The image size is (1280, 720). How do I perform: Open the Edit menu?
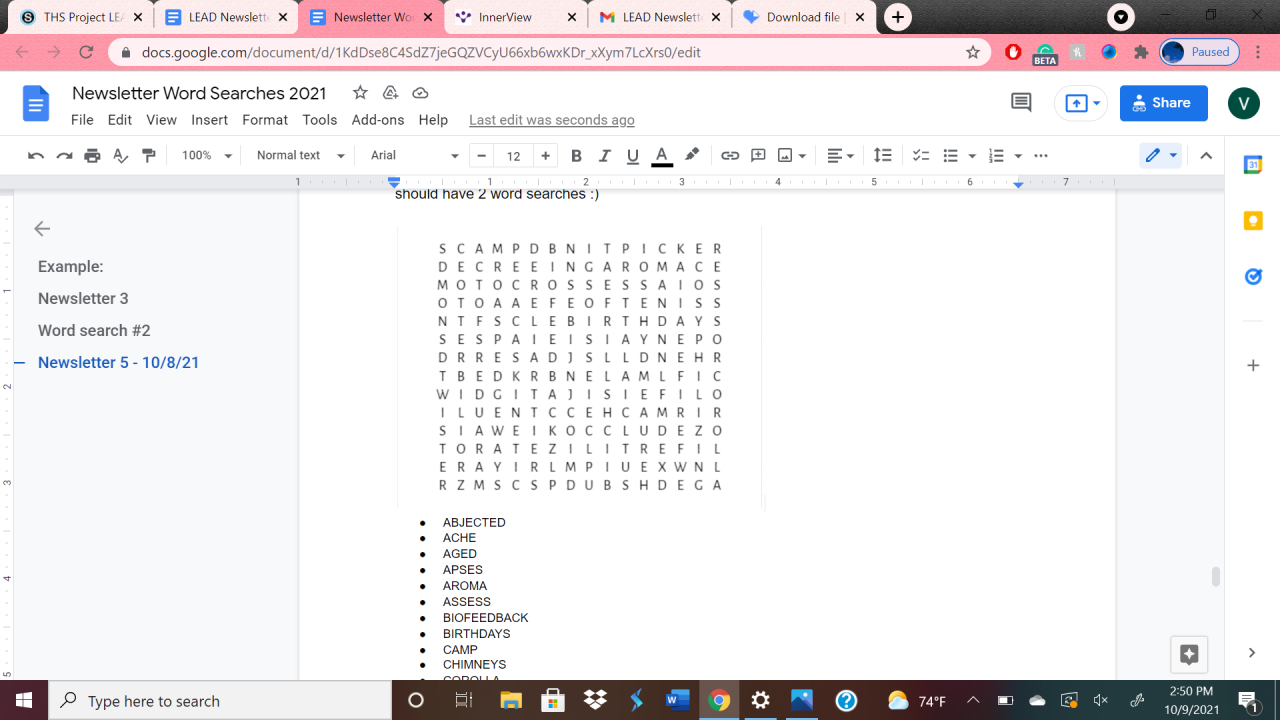[x=120, y=120]
